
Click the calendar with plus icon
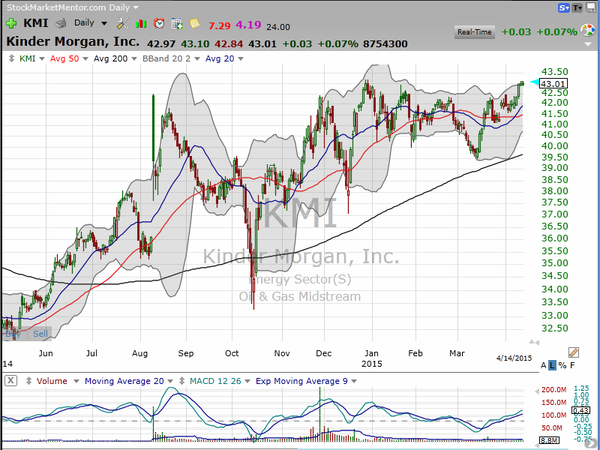177,24
